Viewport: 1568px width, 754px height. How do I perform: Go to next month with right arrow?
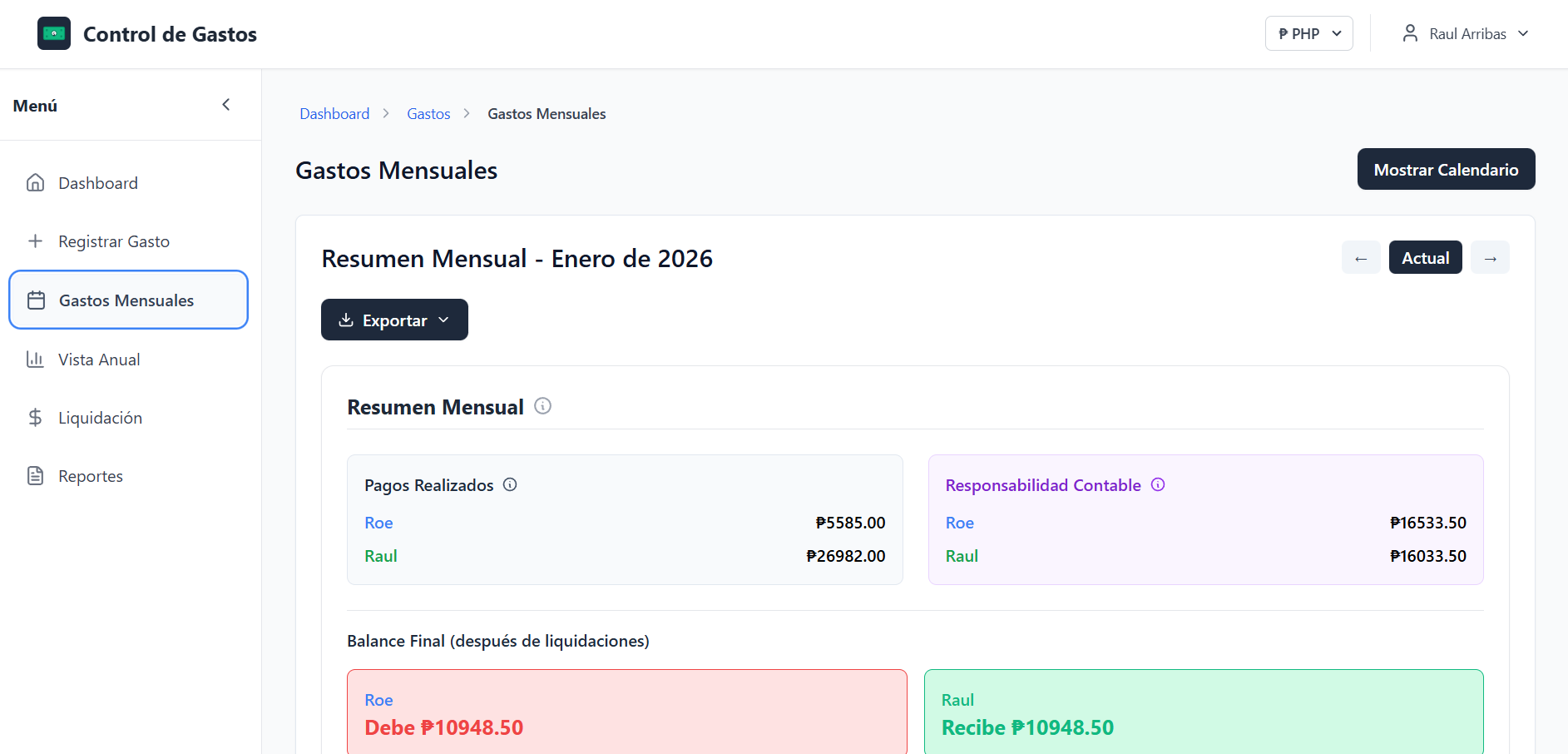(1490, 258)
